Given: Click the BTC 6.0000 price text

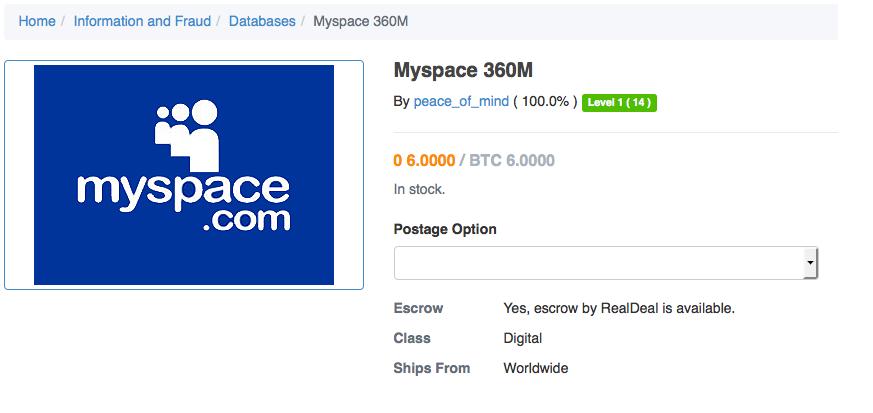Looking at the screenshot, I should 512,161.
